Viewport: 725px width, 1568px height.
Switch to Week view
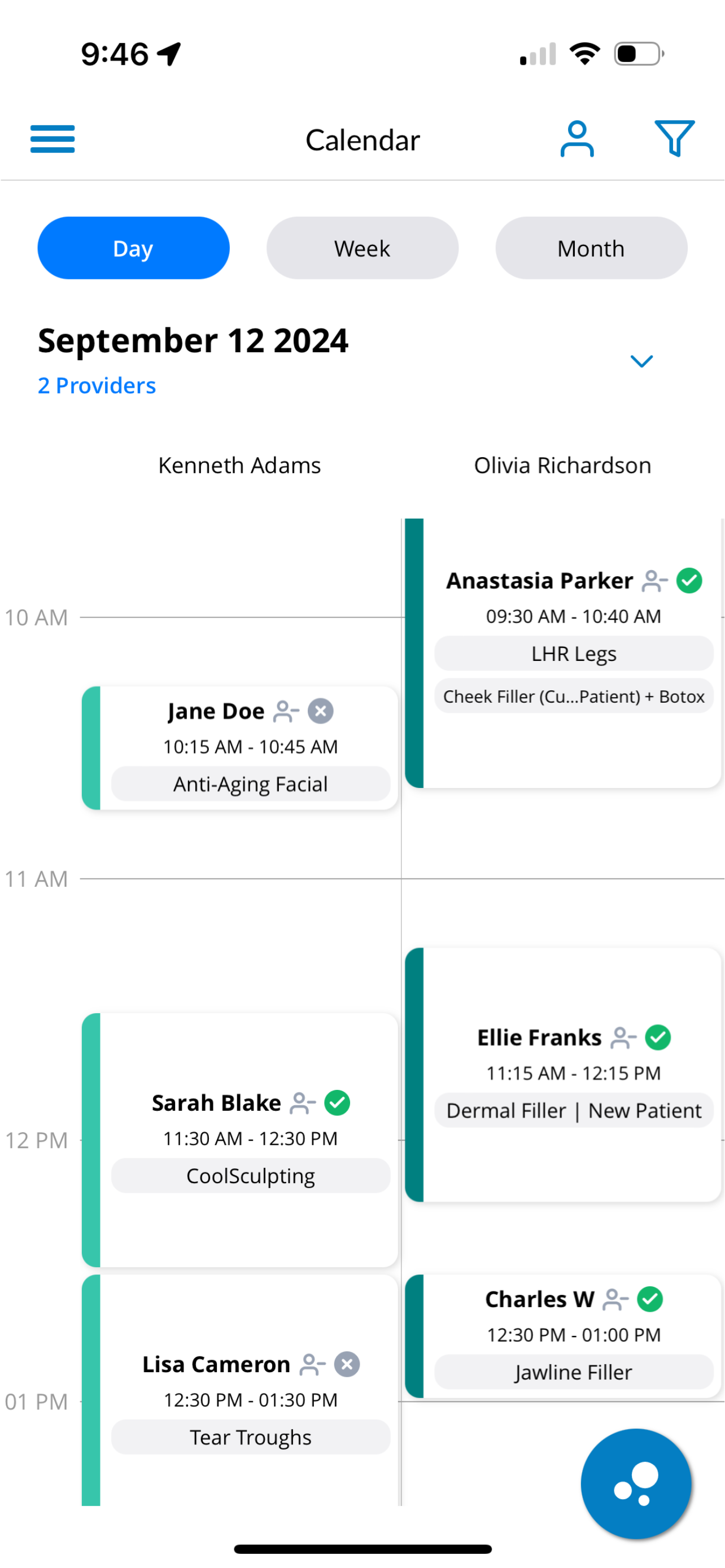click(362, 248)
